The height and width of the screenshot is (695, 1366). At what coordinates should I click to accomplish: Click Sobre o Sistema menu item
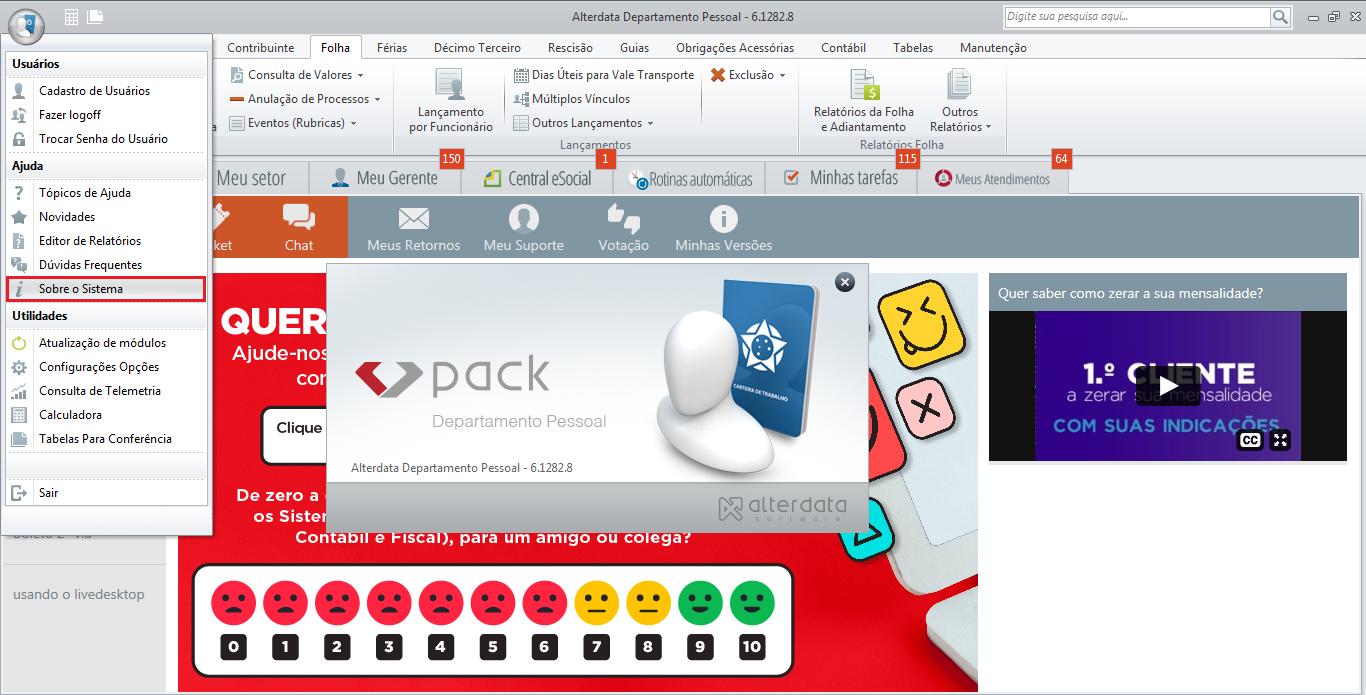point(107,289)
